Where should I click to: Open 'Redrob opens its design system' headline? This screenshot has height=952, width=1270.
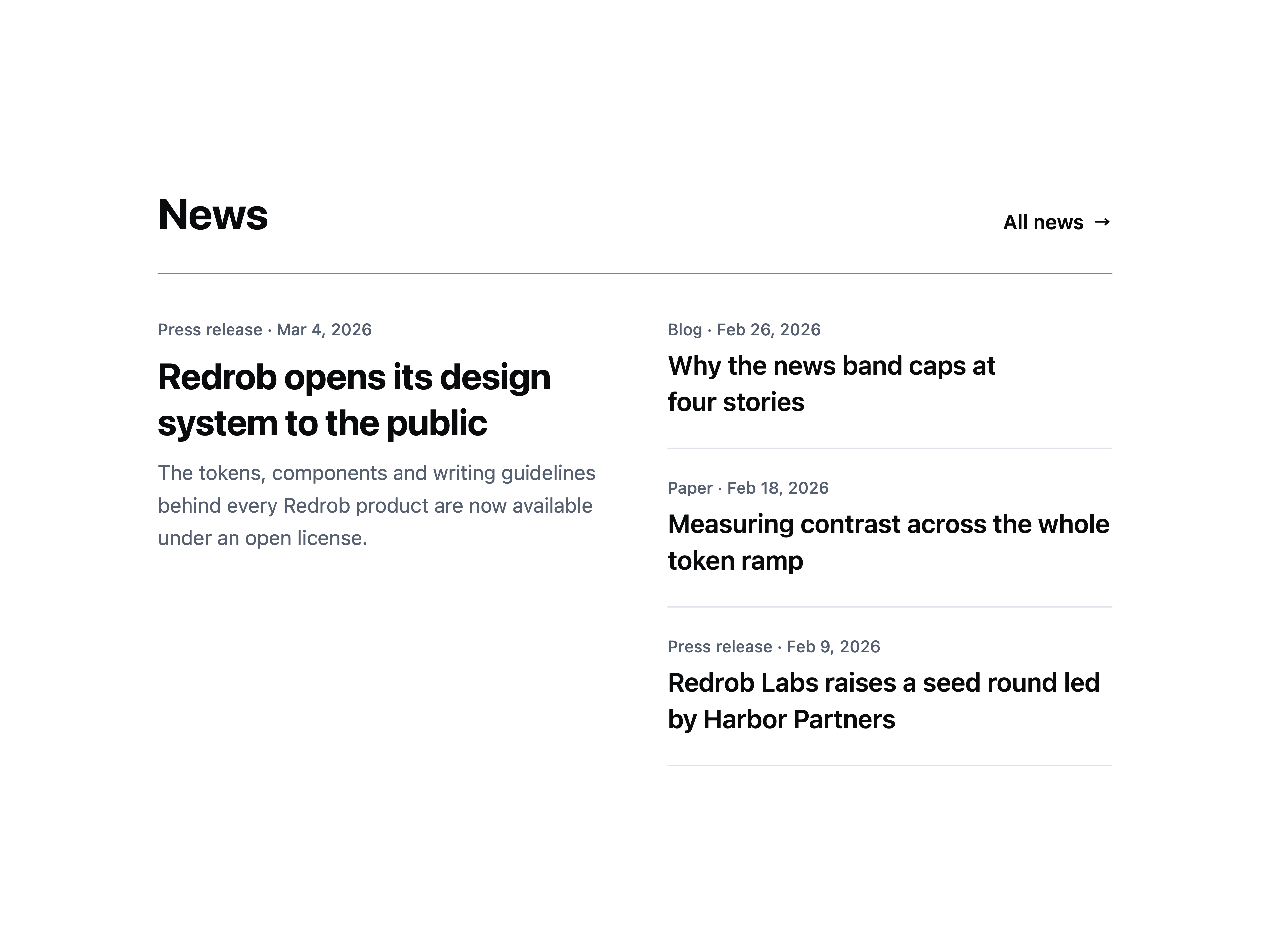click(x=354, y=400)
